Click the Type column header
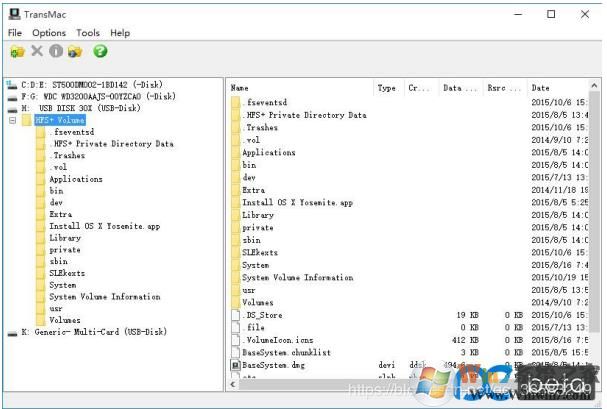This screenshot has height=409, width=607. tap(386, 88)
